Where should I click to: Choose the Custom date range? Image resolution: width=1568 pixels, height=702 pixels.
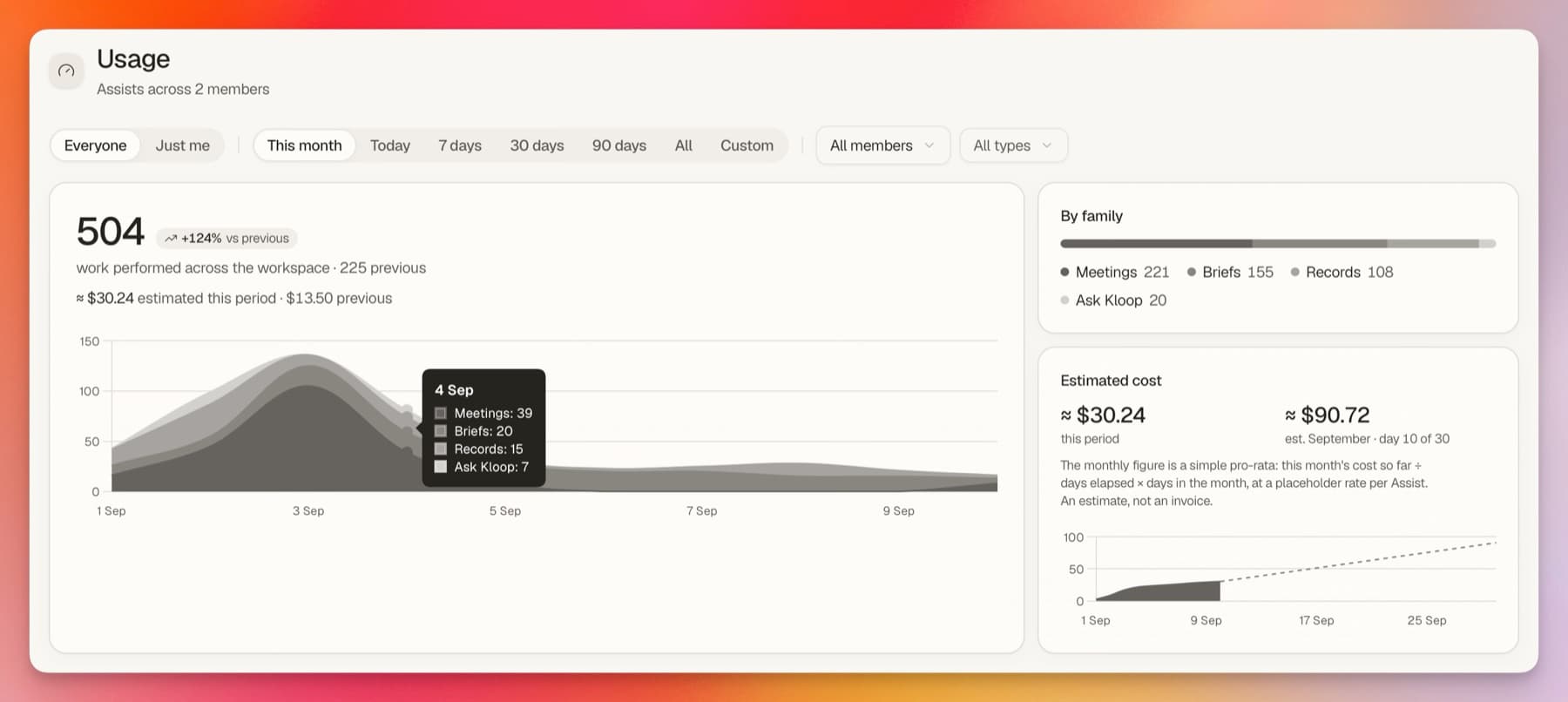click(x=747, y=145)
